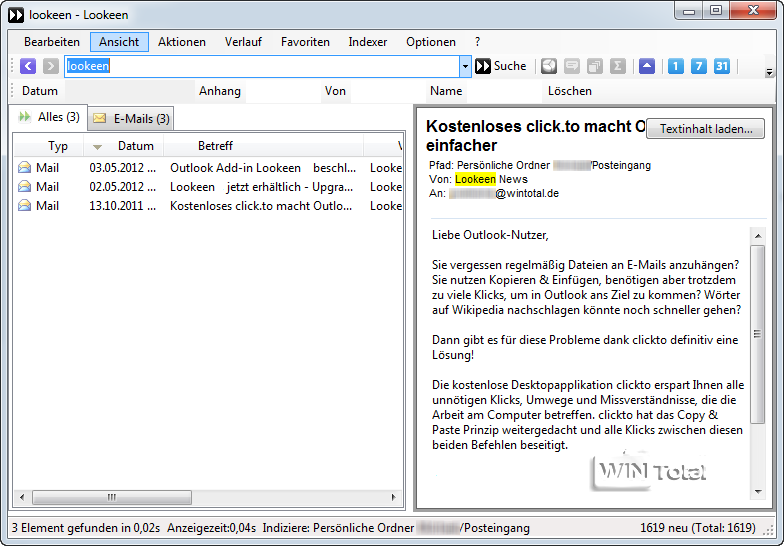
Task: Click the purple up-arrow toolbar icon
Action: pos(646,66)
